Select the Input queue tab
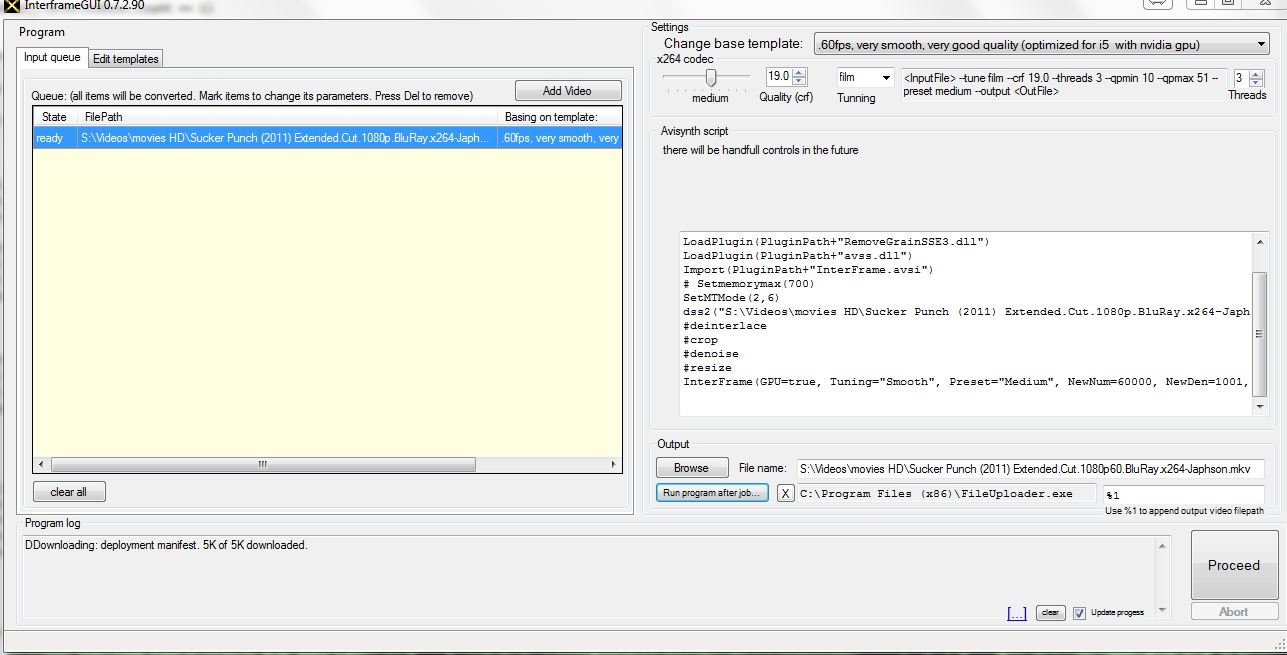1287x655 pixels. point(52,58)
